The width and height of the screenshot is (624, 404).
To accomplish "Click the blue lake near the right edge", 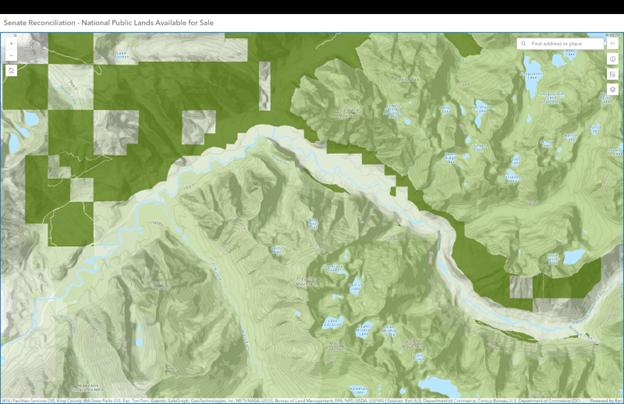I will [574, 257].
